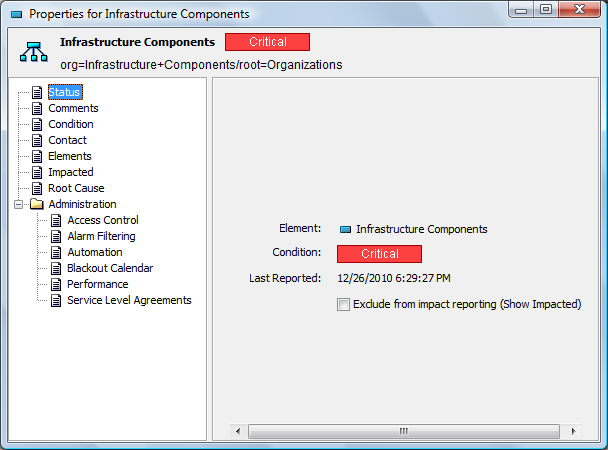Click the window title bar application icon
608x450 pixels.
(17, 15)
